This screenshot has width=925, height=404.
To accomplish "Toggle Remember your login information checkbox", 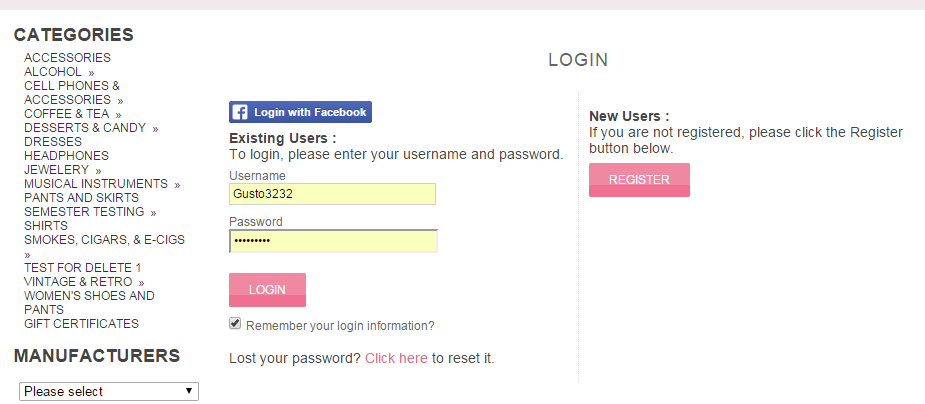I will coord(235,323).
